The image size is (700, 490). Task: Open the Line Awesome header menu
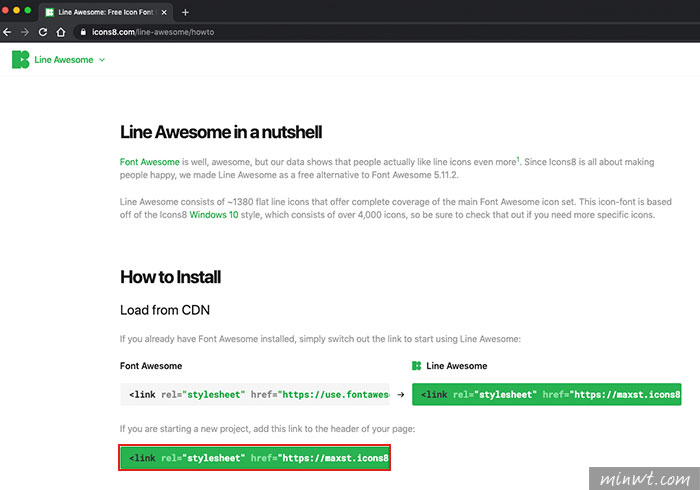click(x=64, y=60)
